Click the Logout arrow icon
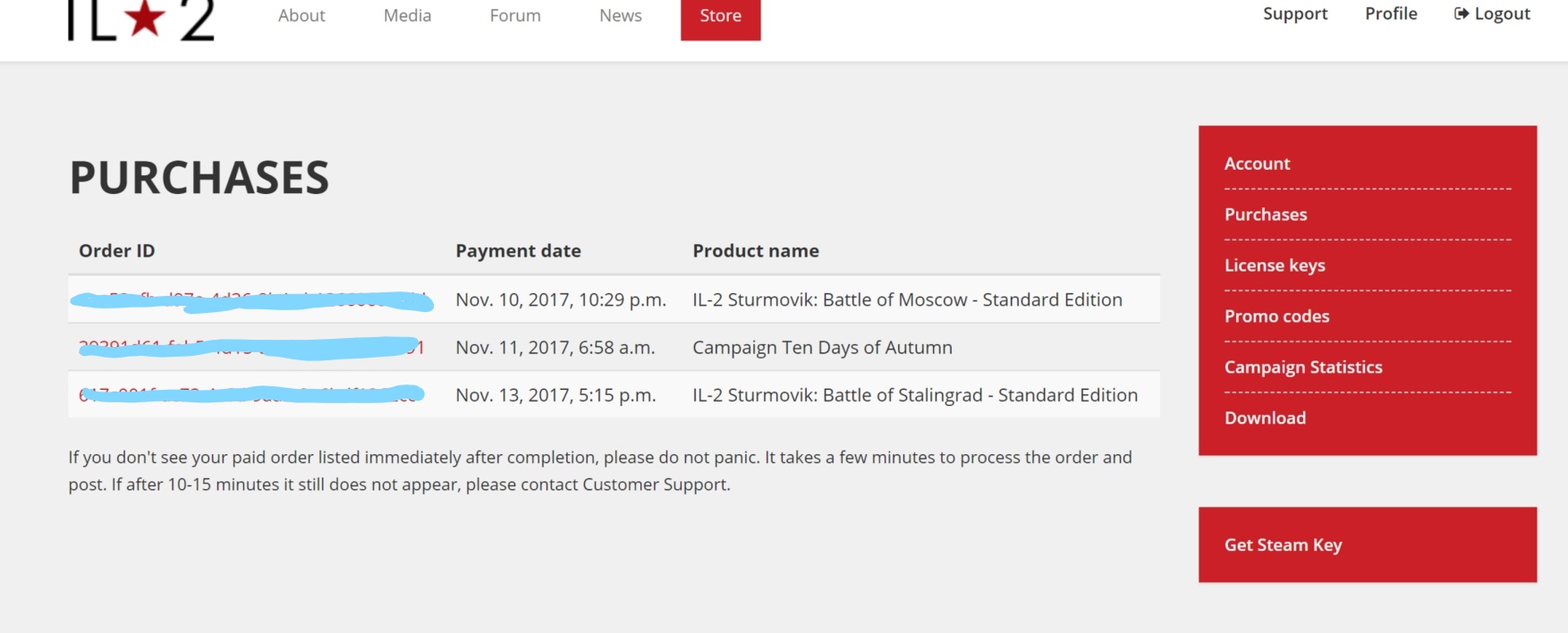Image resolution: width=1568 pixels, height=633 pixels. 1461,13
